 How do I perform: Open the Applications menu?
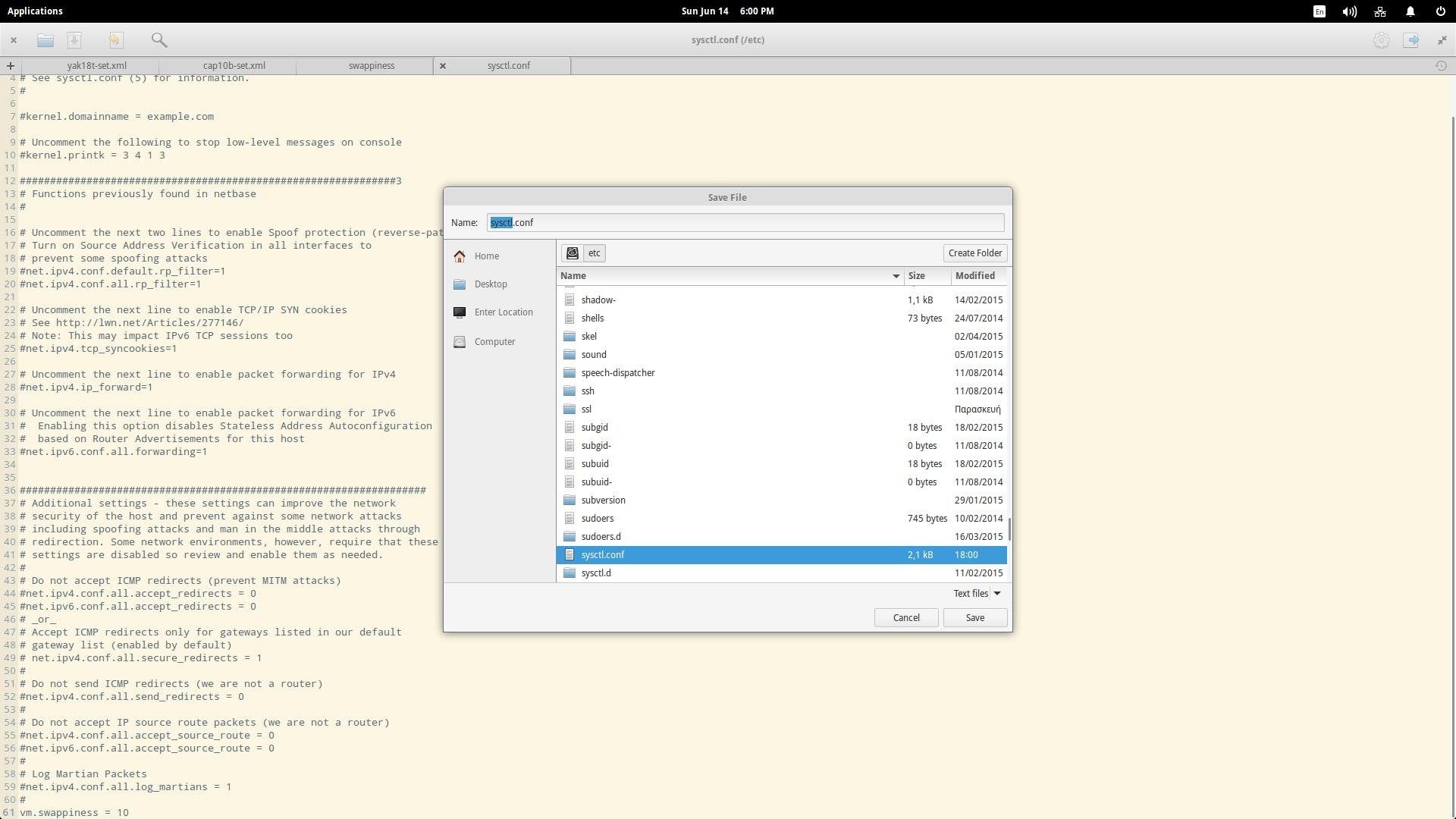(35, 11)
